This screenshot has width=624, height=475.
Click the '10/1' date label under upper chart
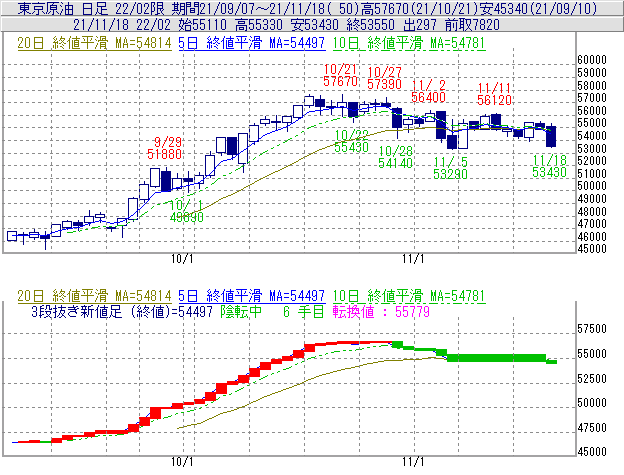[182, 259]
